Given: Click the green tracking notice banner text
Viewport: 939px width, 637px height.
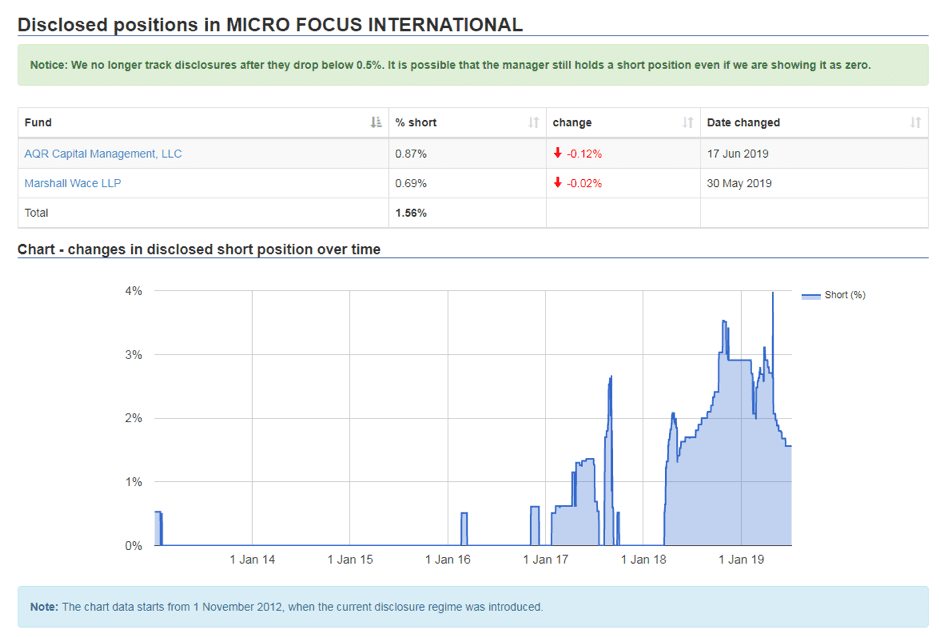Looking at the screenshot, I should tap(450, 65).
